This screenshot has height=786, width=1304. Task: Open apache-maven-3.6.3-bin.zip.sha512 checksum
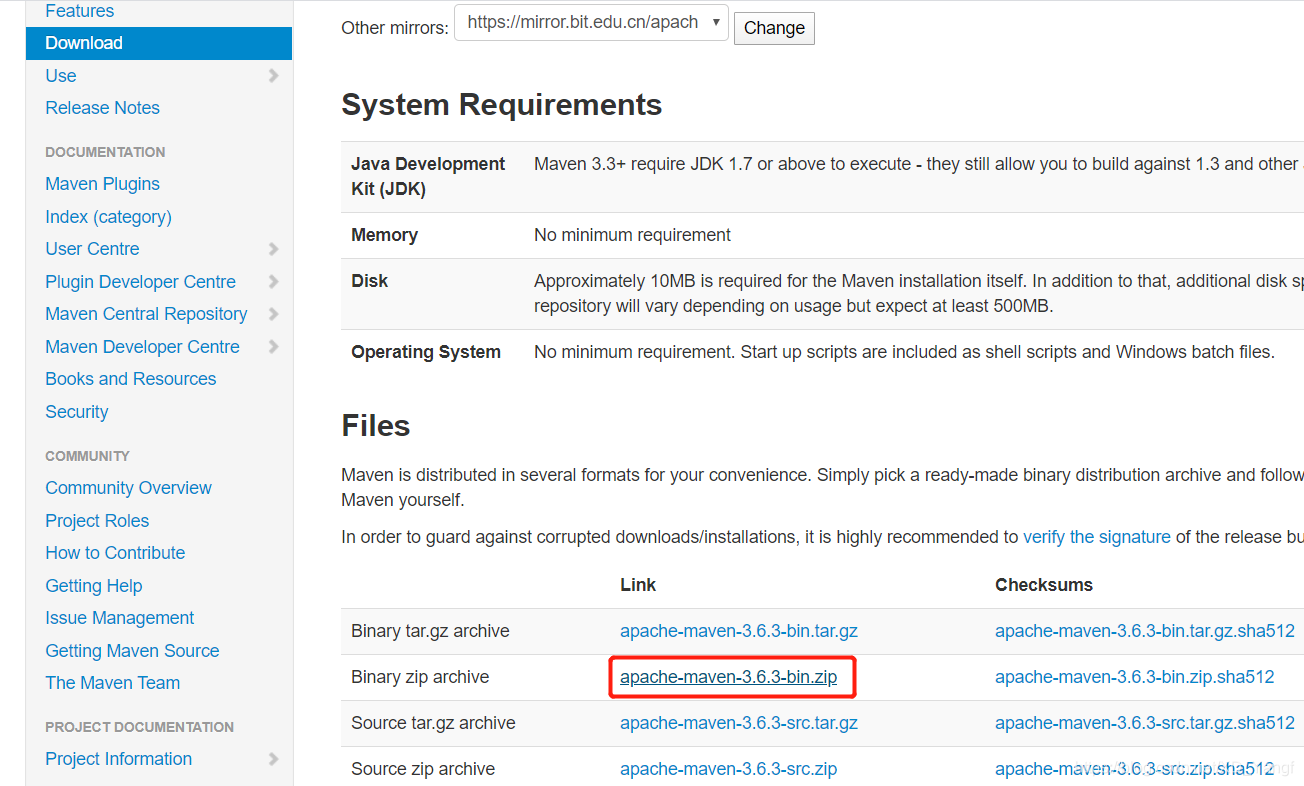[1135, 677]
